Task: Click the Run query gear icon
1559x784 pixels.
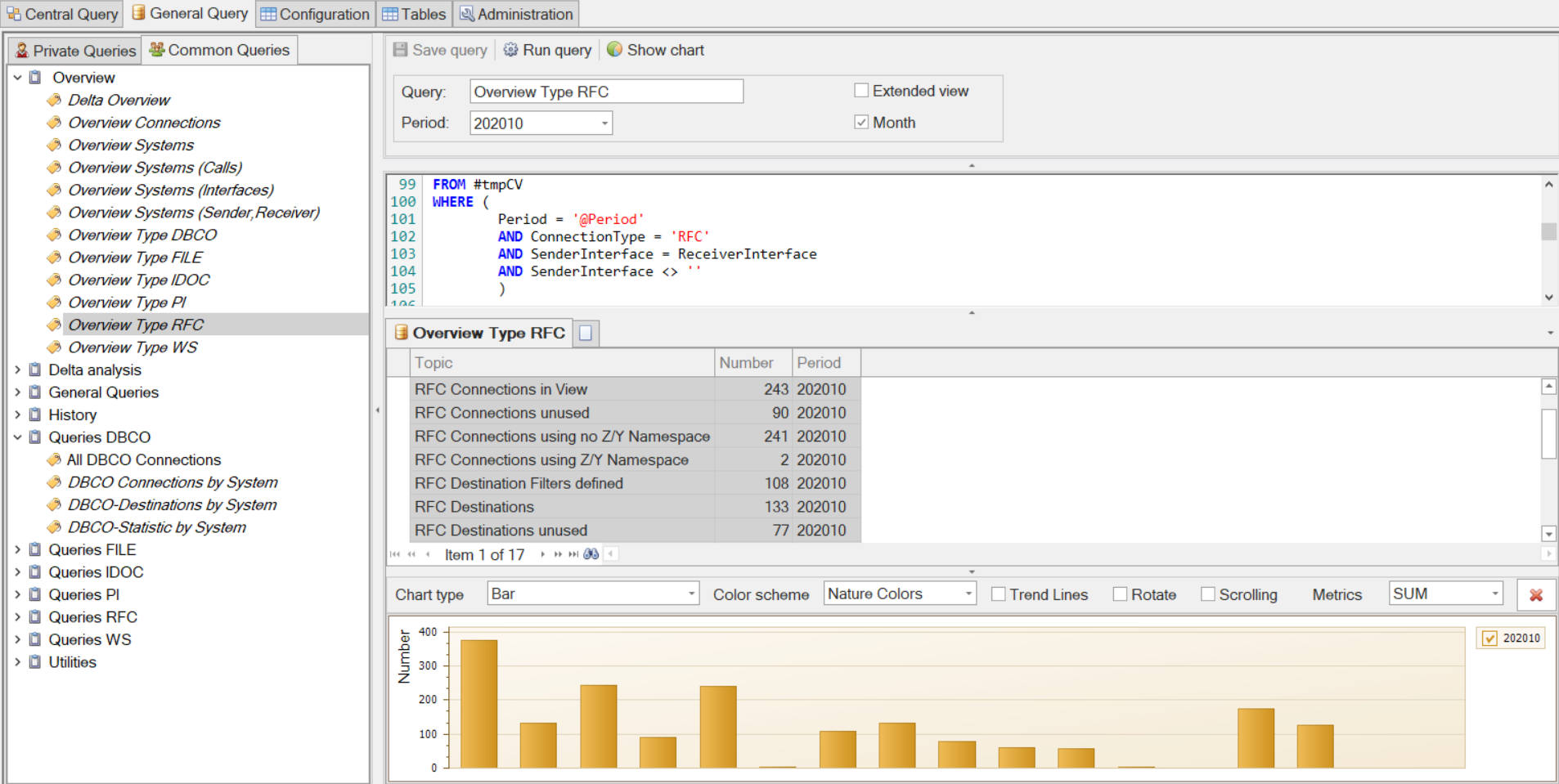Action: point(510,50)
